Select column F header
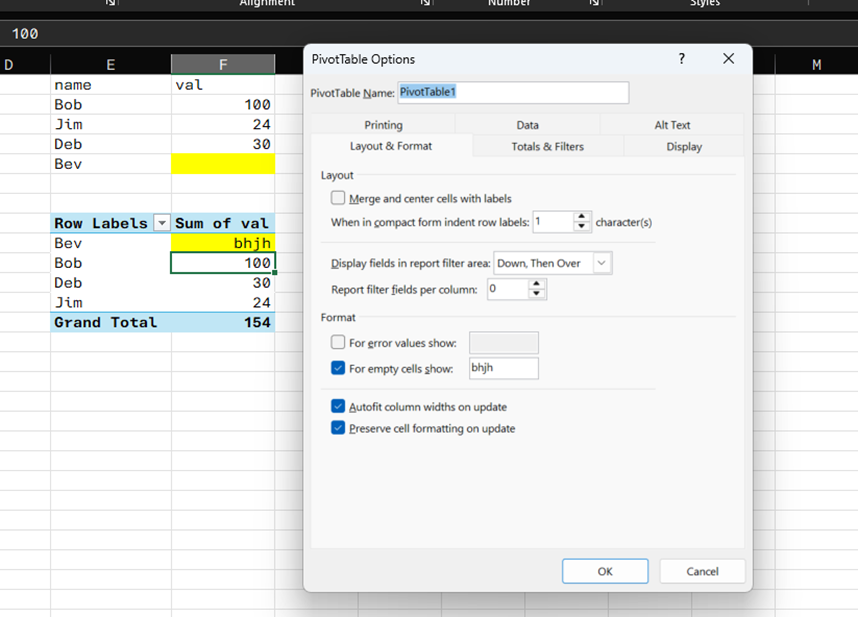The width and height of the screenshot is (858, 617). click(223, 65)
